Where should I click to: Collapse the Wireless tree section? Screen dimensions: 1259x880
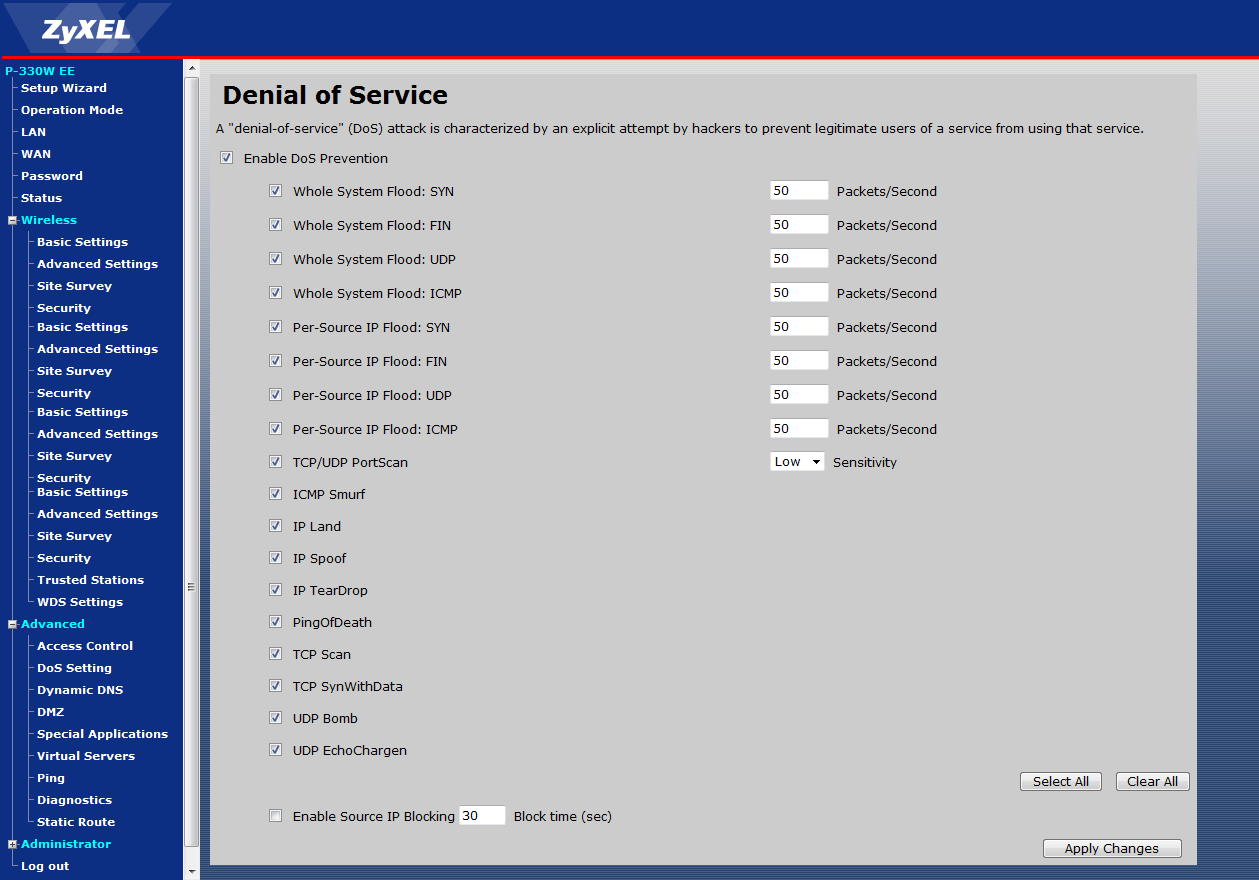coord(13,220)
